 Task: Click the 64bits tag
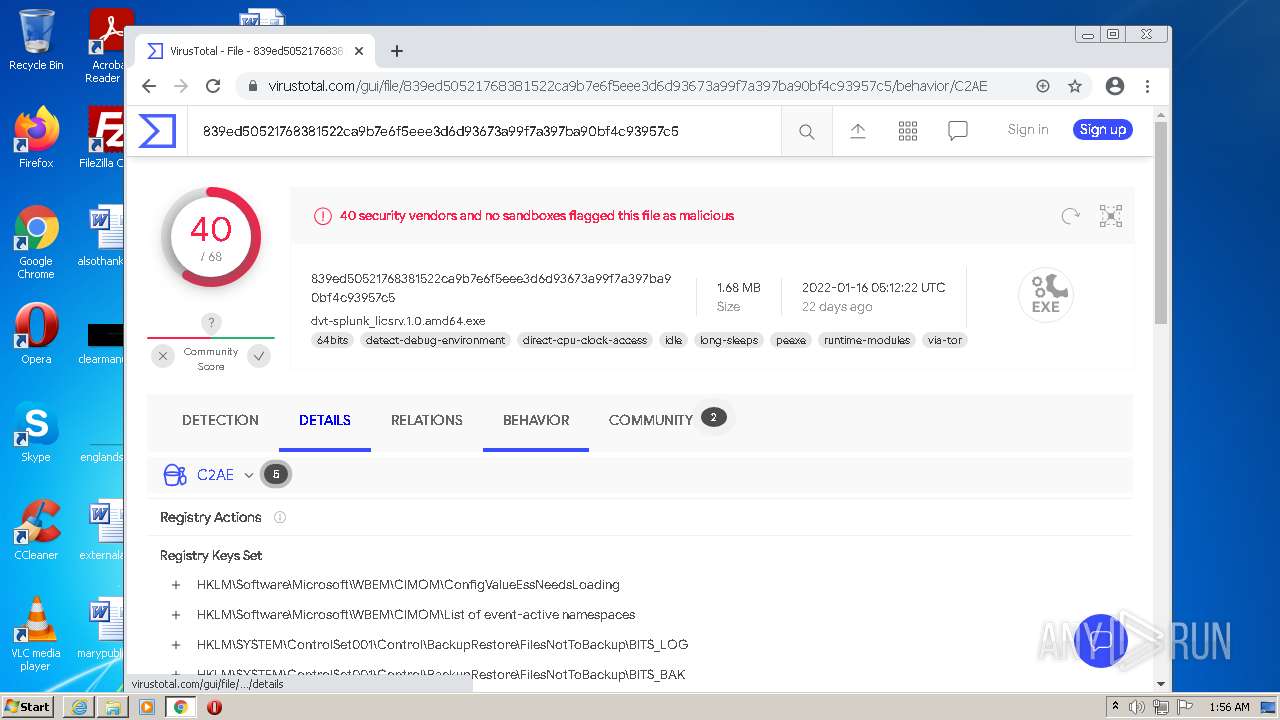pos(332,340)
